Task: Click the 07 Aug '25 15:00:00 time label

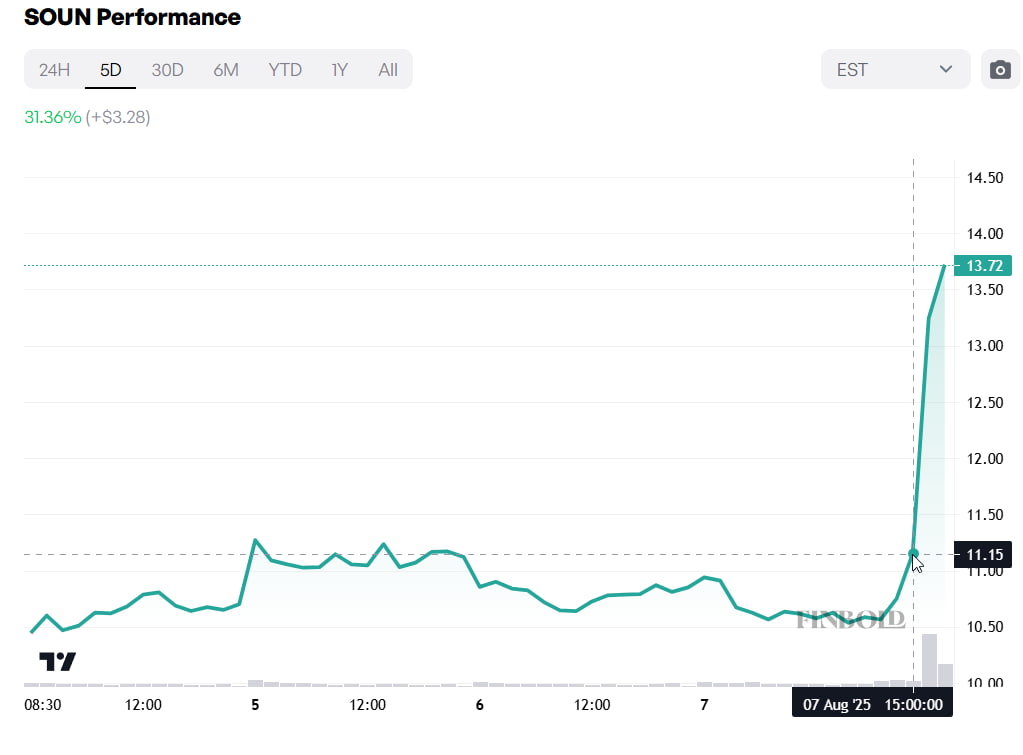Action: 872,704
